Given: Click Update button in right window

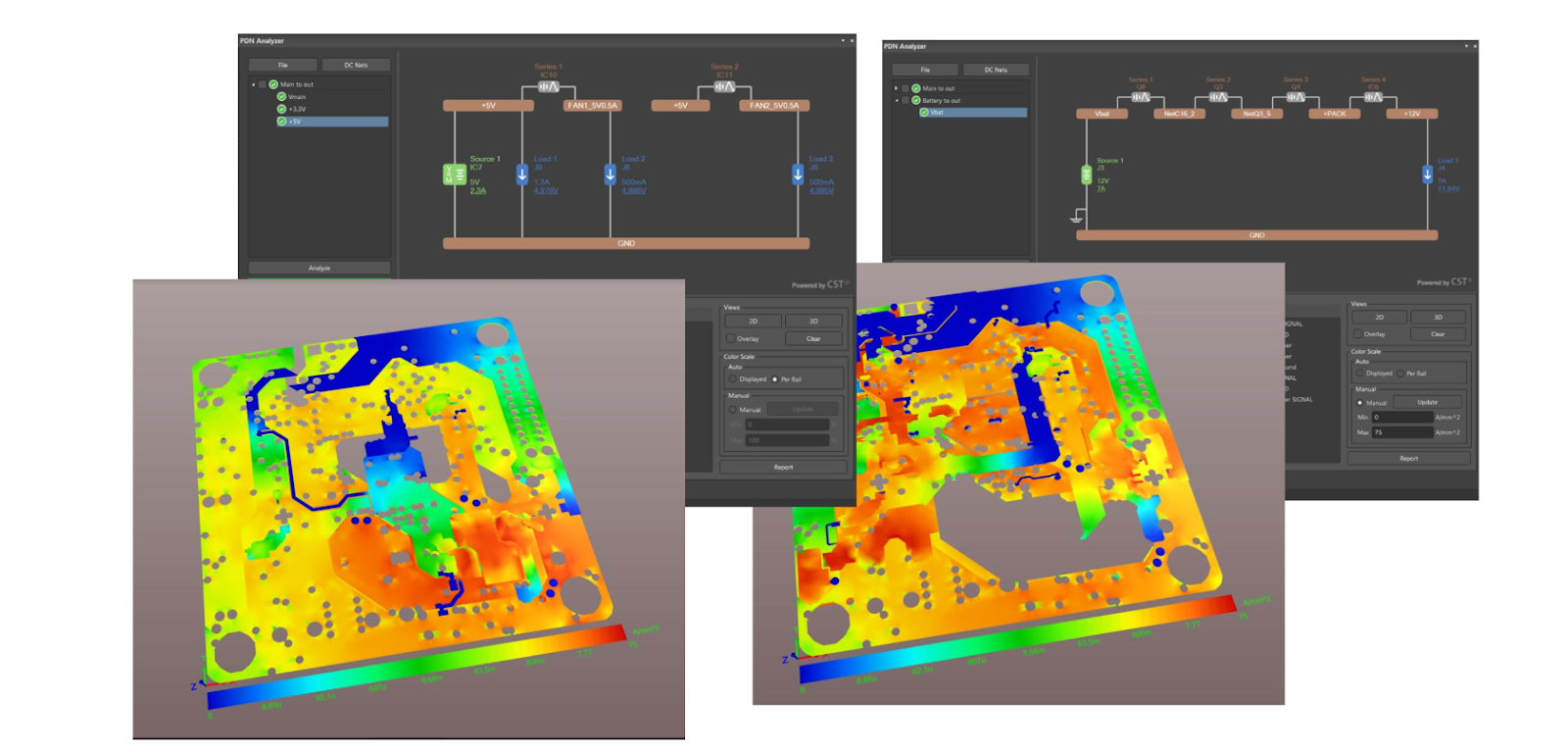Looking at the screenshot, I should click(1427, 402).
